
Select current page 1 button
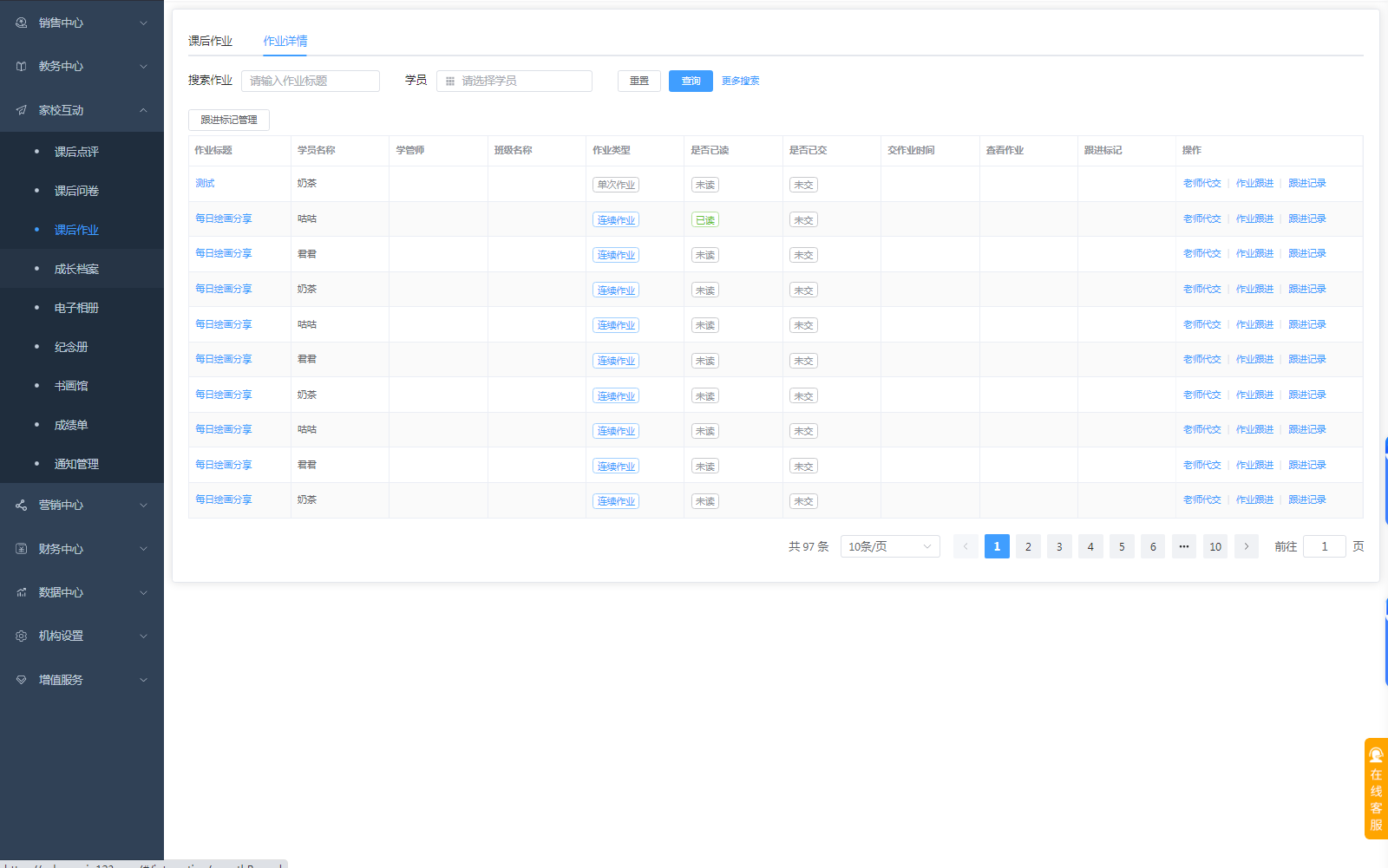pos(997,546)
